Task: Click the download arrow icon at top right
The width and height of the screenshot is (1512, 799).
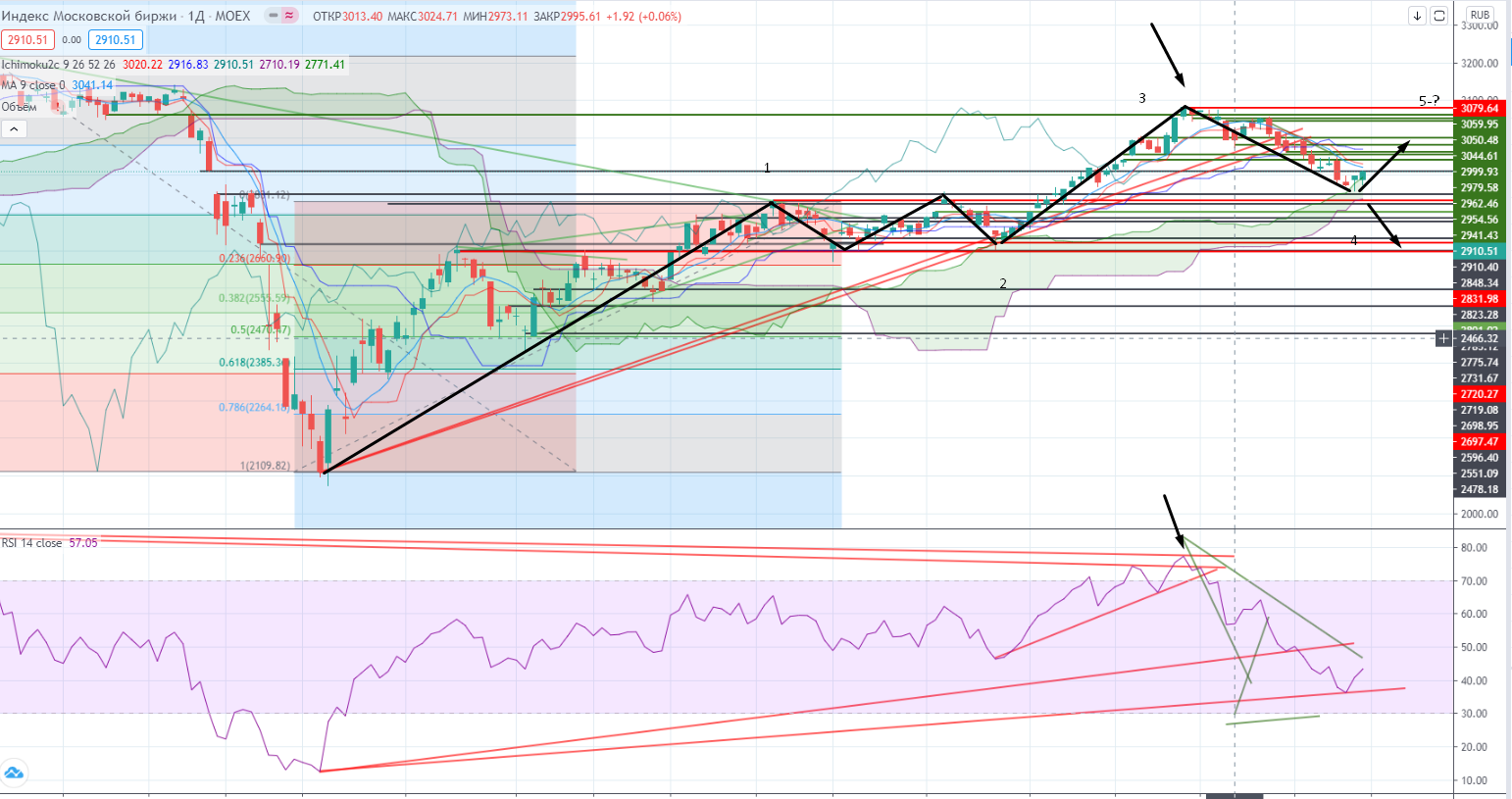Action: (1417, 16)
